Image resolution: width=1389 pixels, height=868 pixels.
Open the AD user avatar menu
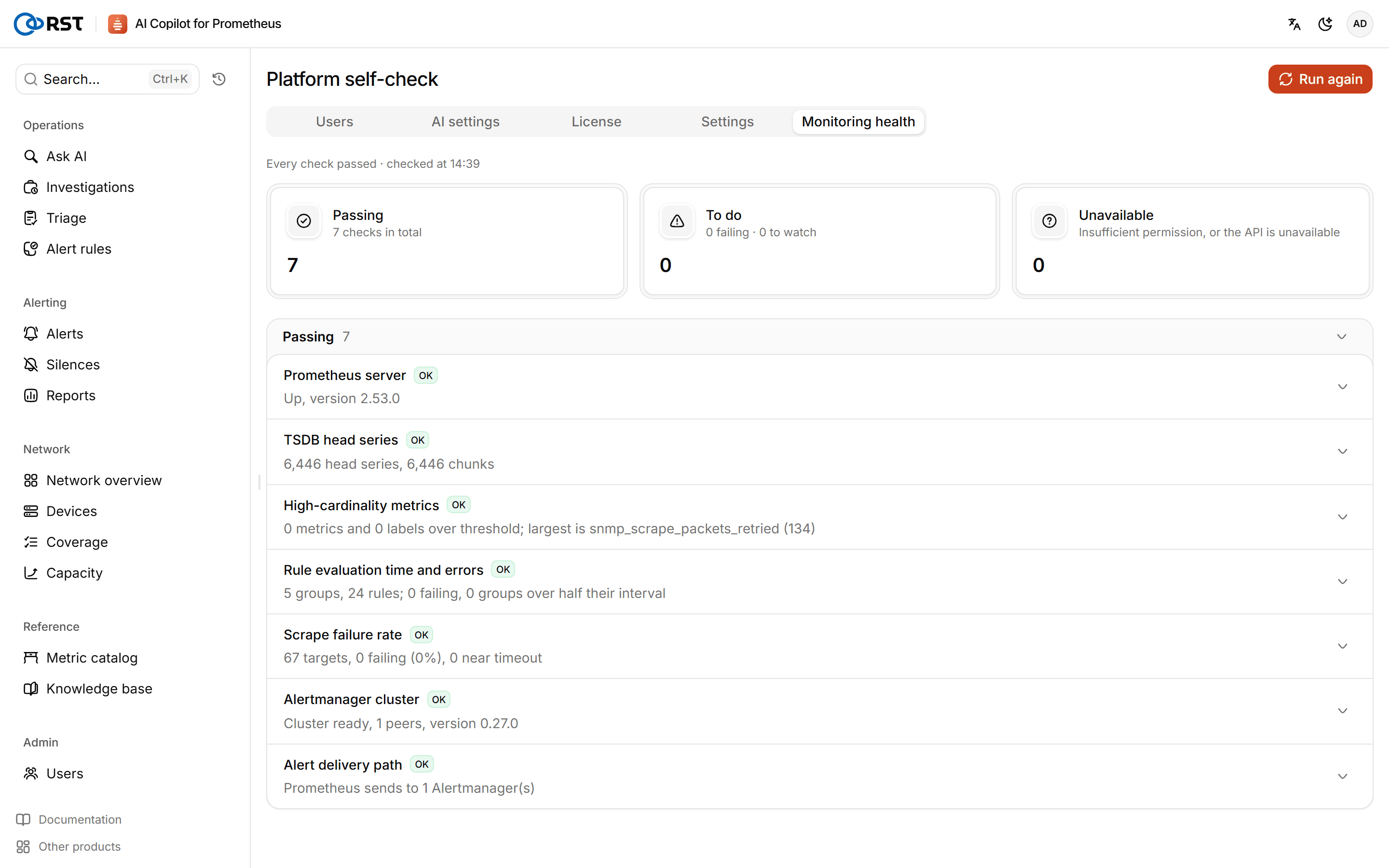click(x=1360, y=24)
